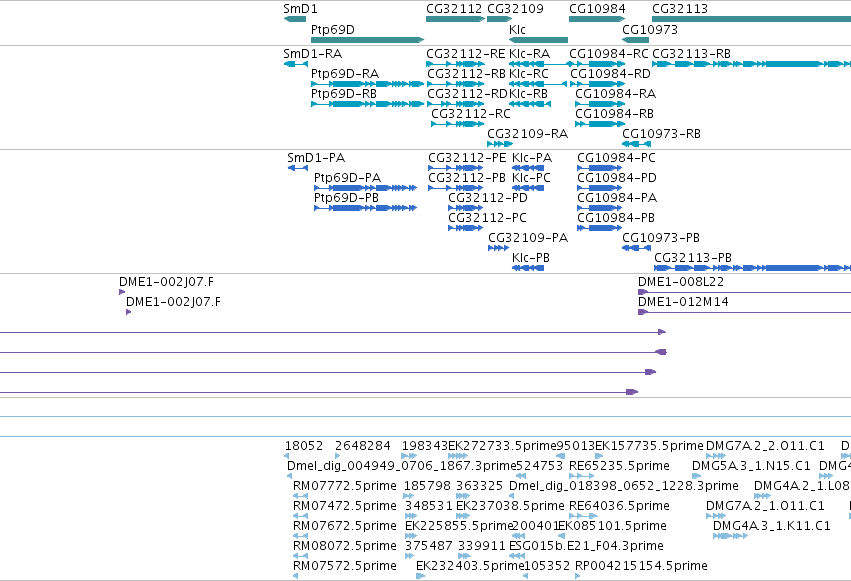This screenshot has height=581, width=851.
Task: Open EST EK272733.5prime
Action: point(458,456)
